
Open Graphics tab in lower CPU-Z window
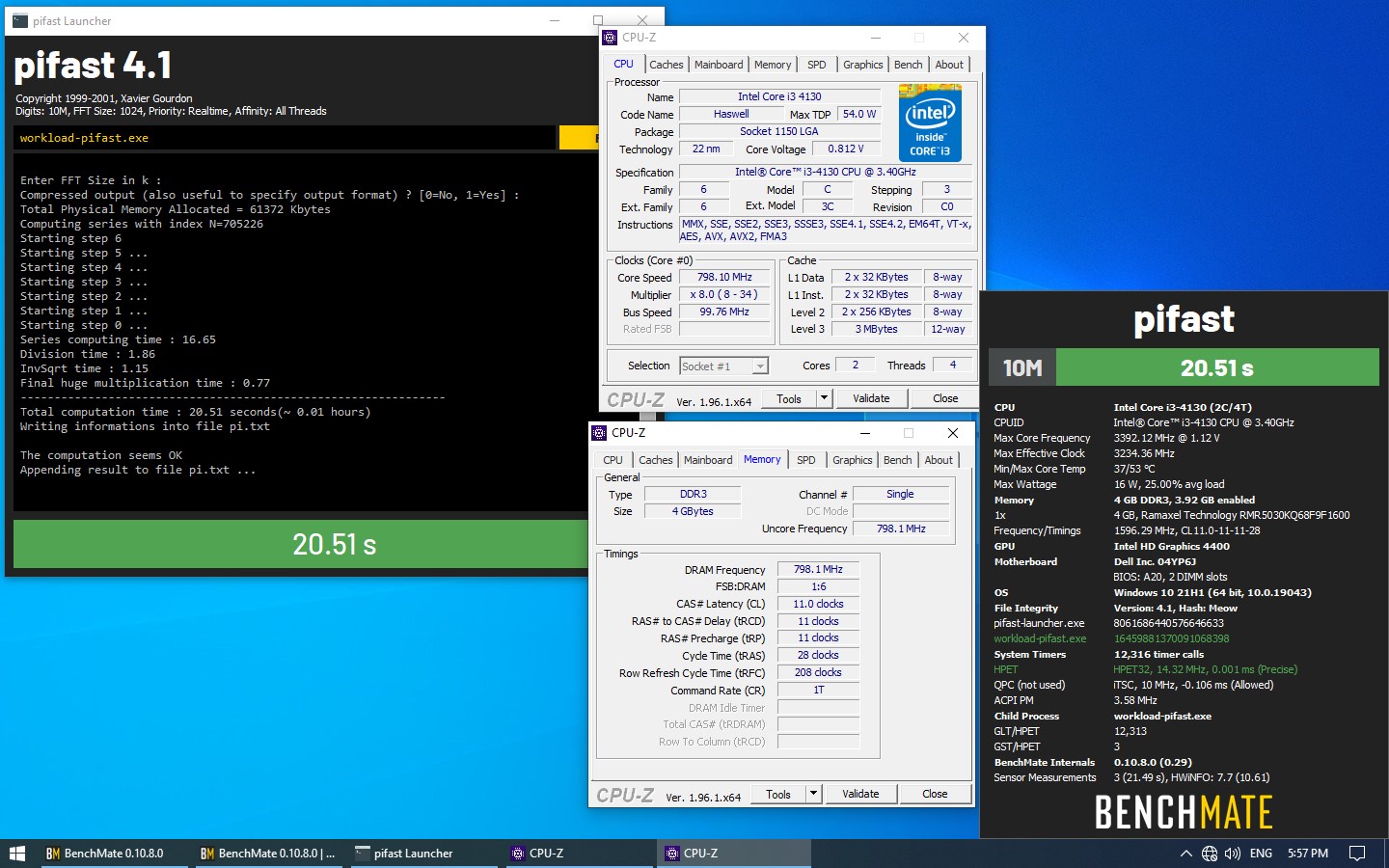(x=853, y=460)
